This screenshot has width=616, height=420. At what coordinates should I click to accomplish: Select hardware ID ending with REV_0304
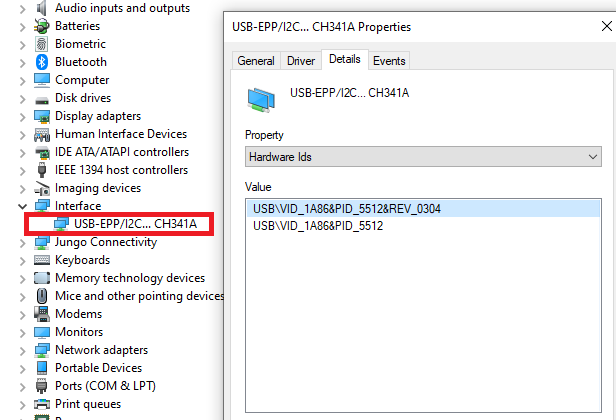pyautogui.click(x=347, y=209)
